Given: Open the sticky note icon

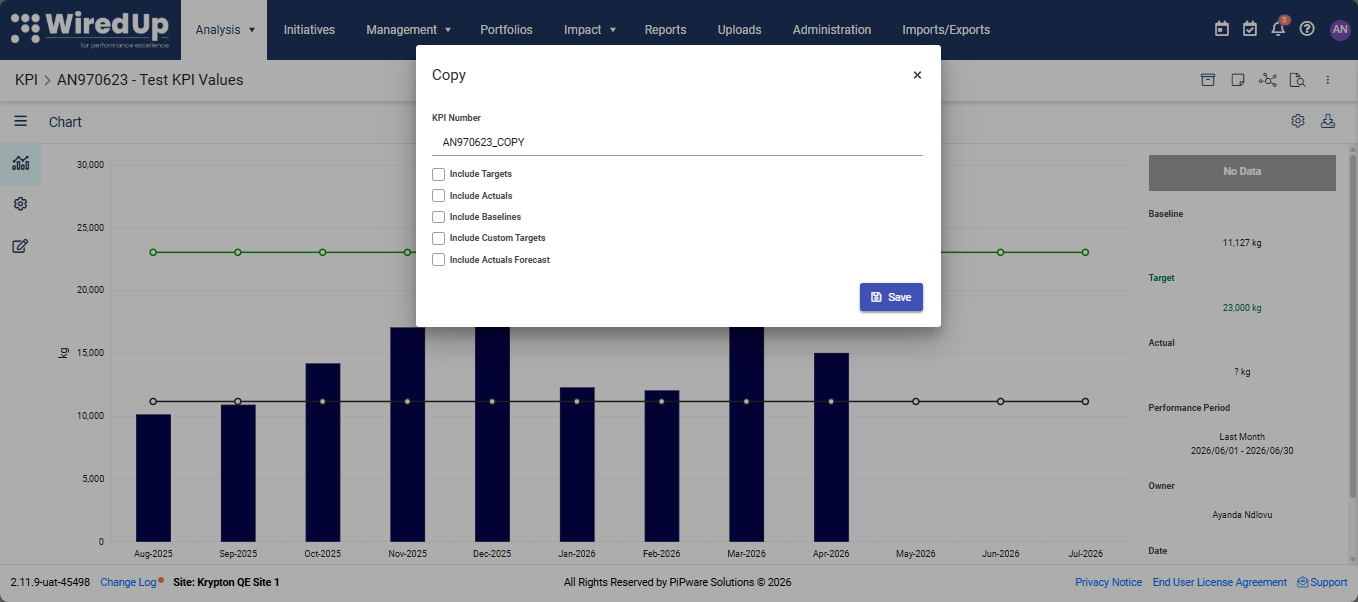Looking at the screenshot, I should [1237, 80].
